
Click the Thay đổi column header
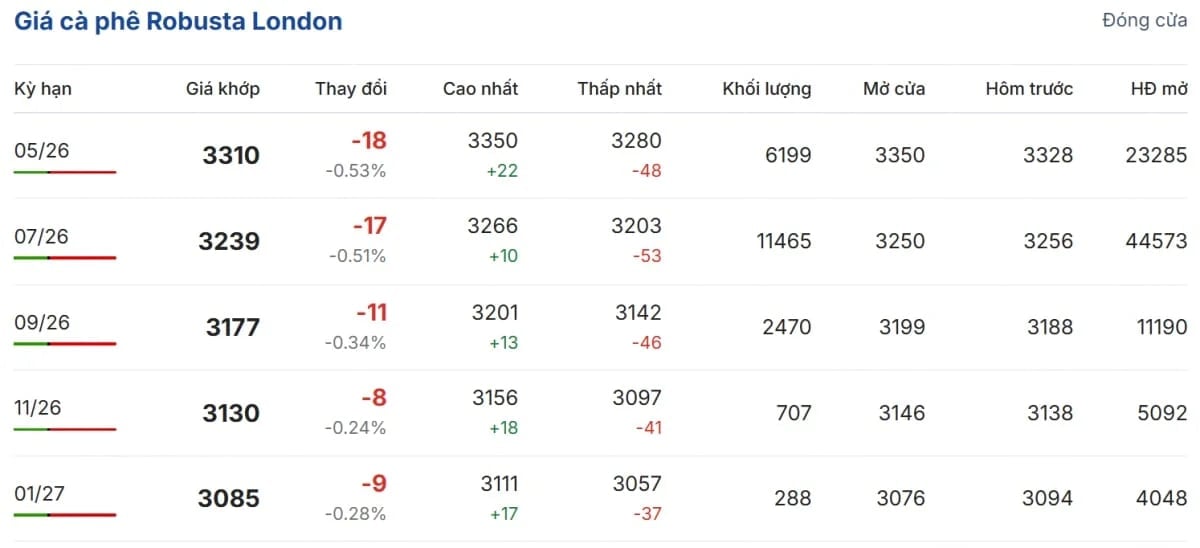350,89
